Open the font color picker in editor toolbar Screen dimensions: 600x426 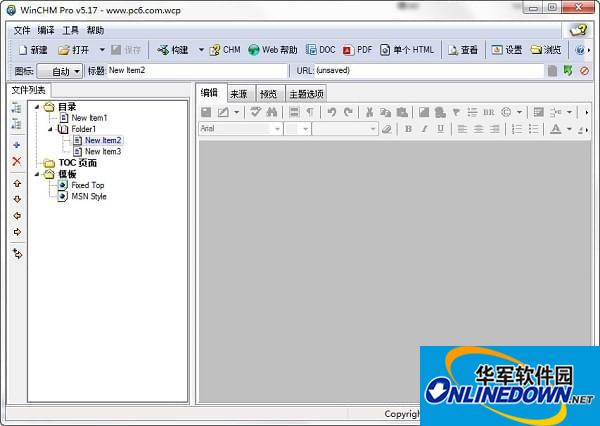tap(556, 129)
